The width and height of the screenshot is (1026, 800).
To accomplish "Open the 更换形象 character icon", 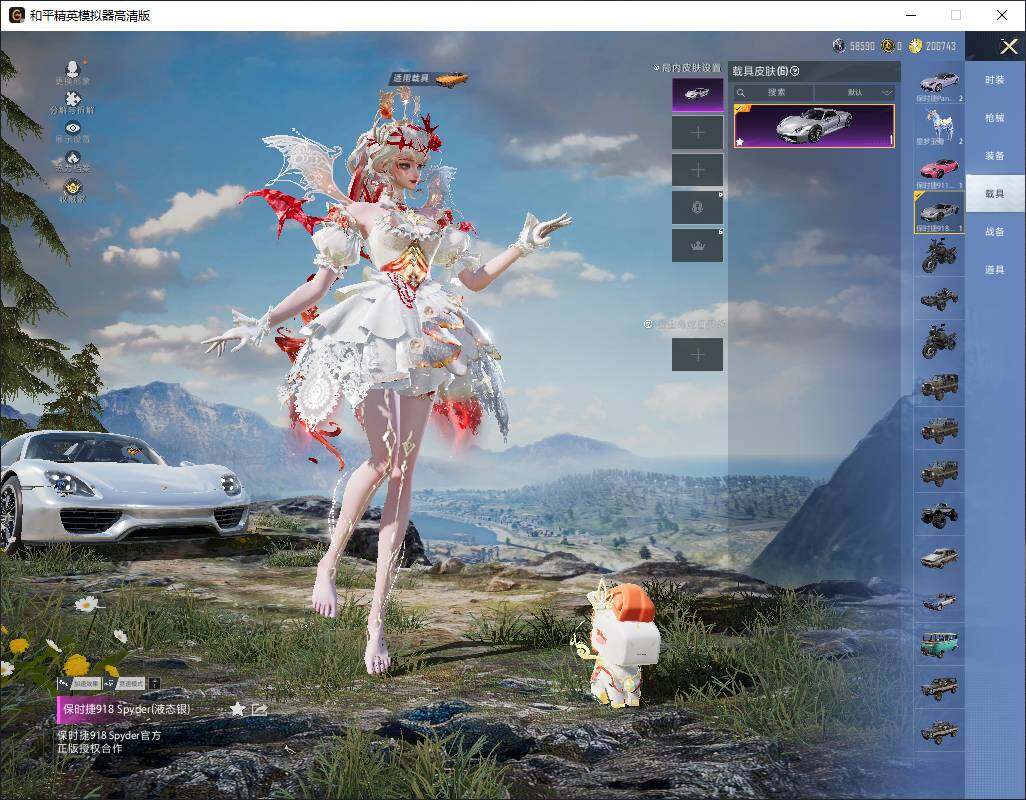I will click(73, 68).
